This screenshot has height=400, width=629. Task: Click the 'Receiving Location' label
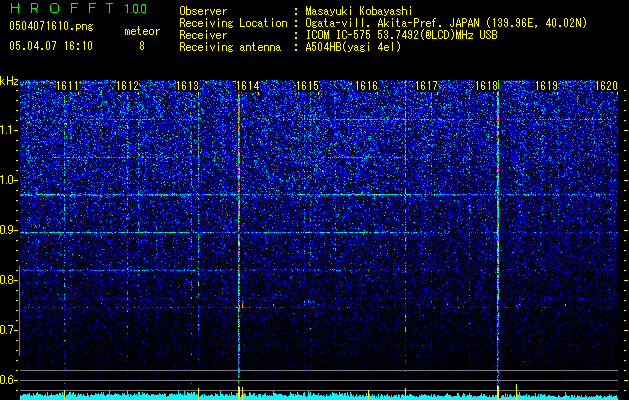point(233,23)
